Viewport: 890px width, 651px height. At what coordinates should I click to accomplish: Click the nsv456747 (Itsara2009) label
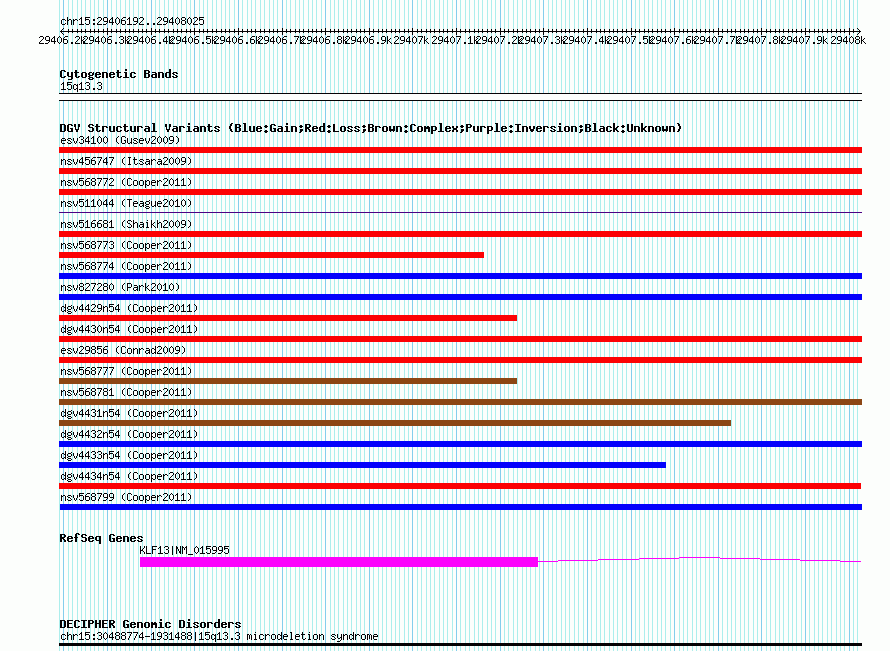pos(126,161)
